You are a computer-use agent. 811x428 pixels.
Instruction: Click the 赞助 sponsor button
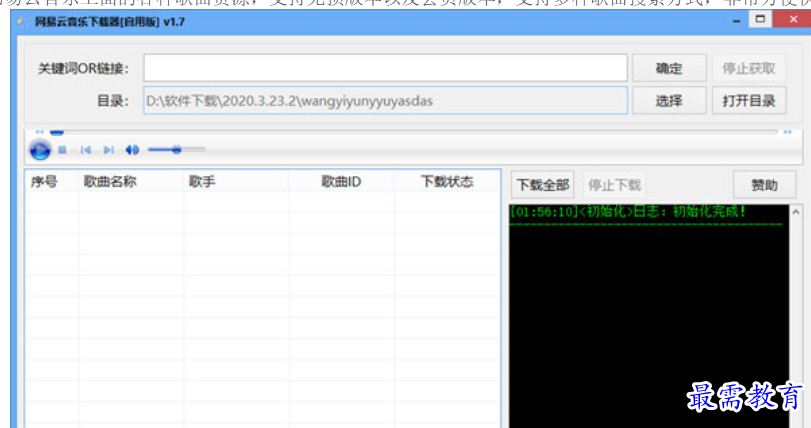tap(764, 185)
